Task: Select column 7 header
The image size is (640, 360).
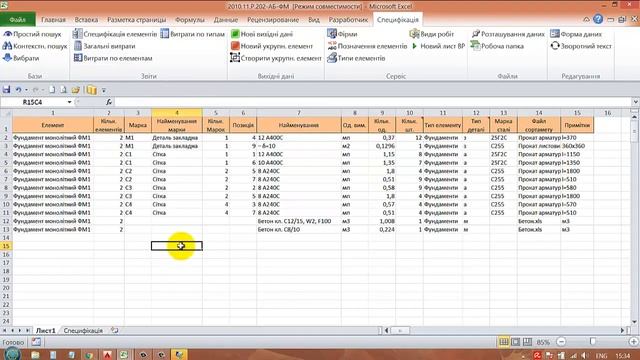Action: [299, 113]
